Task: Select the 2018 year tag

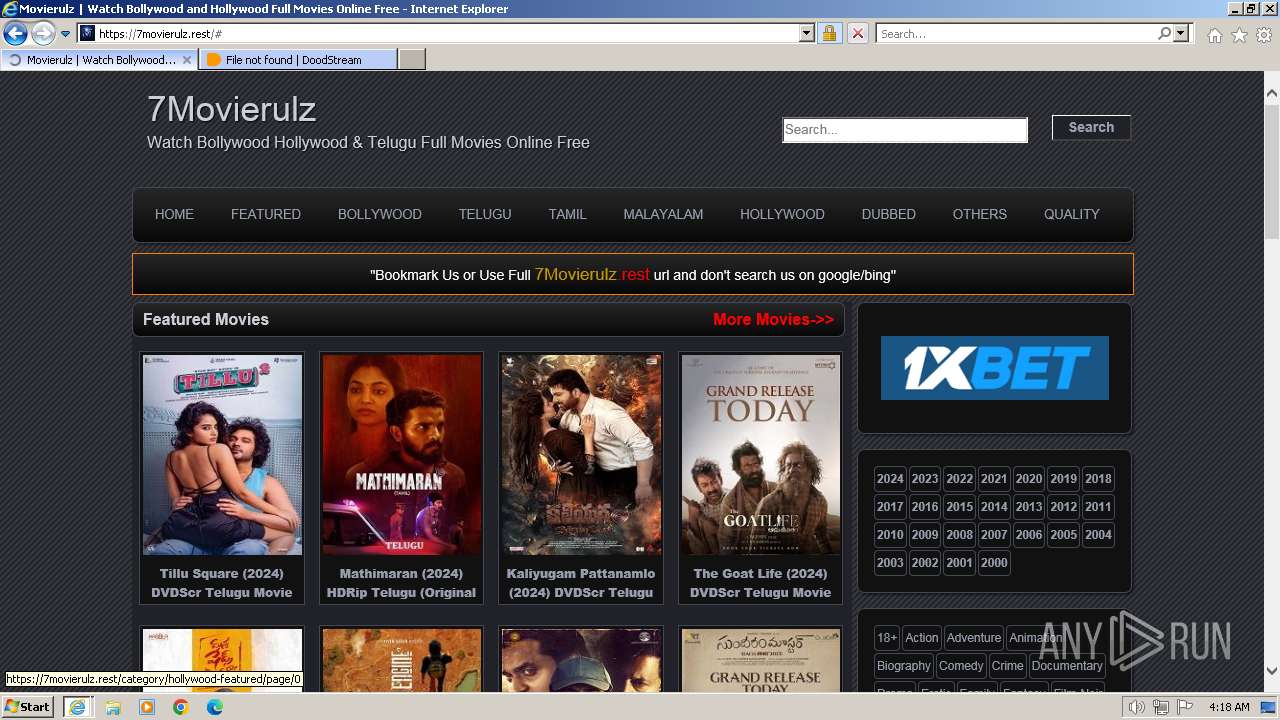Action: [1098, 479]
